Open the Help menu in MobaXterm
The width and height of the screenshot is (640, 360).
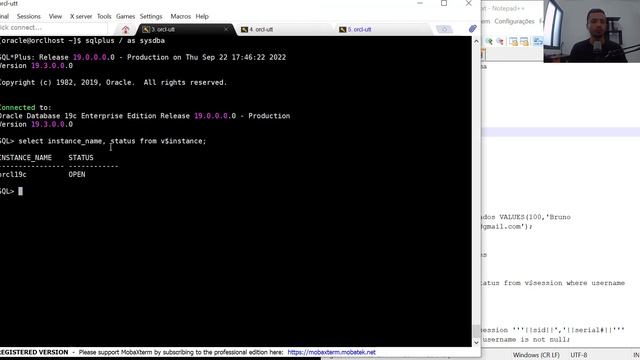[202, 16]
